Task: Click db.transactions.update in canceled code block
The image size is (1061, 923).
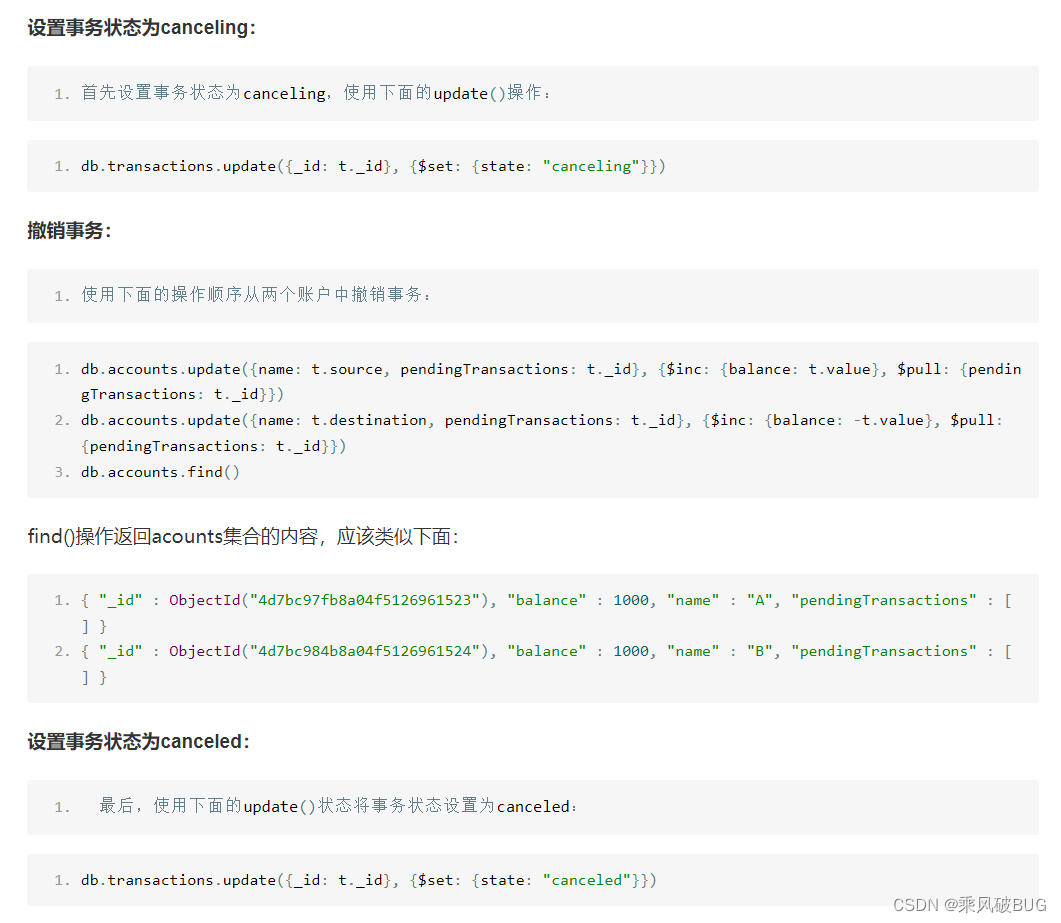Action: [179, 880]
